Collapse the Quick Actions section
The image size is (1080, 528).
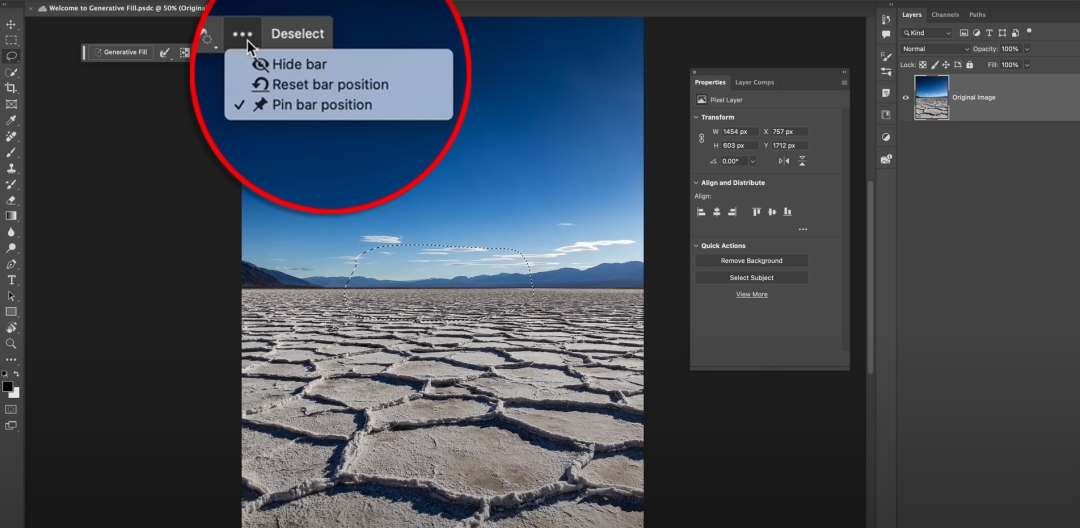pos(696,246)
